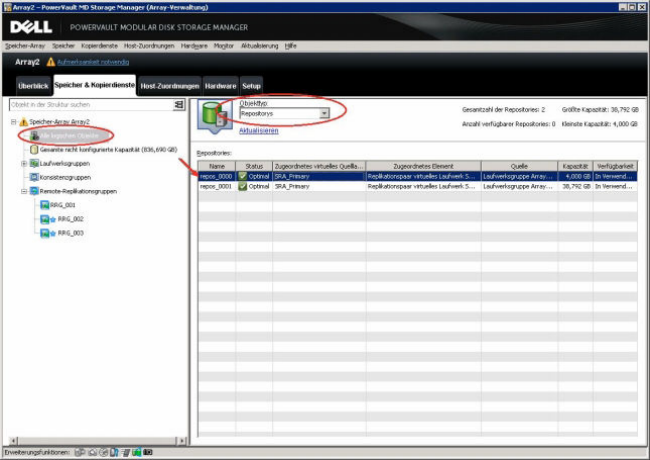Open the Hilfe menu
This screenshot has height=460, width=650.
[291, 46]
